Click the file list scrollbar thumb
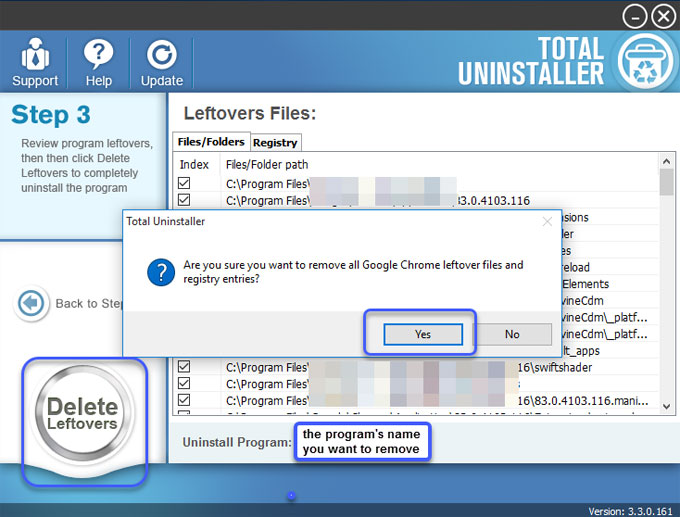Viewport: 680px width, 517px height. click(x=667, y=182)
